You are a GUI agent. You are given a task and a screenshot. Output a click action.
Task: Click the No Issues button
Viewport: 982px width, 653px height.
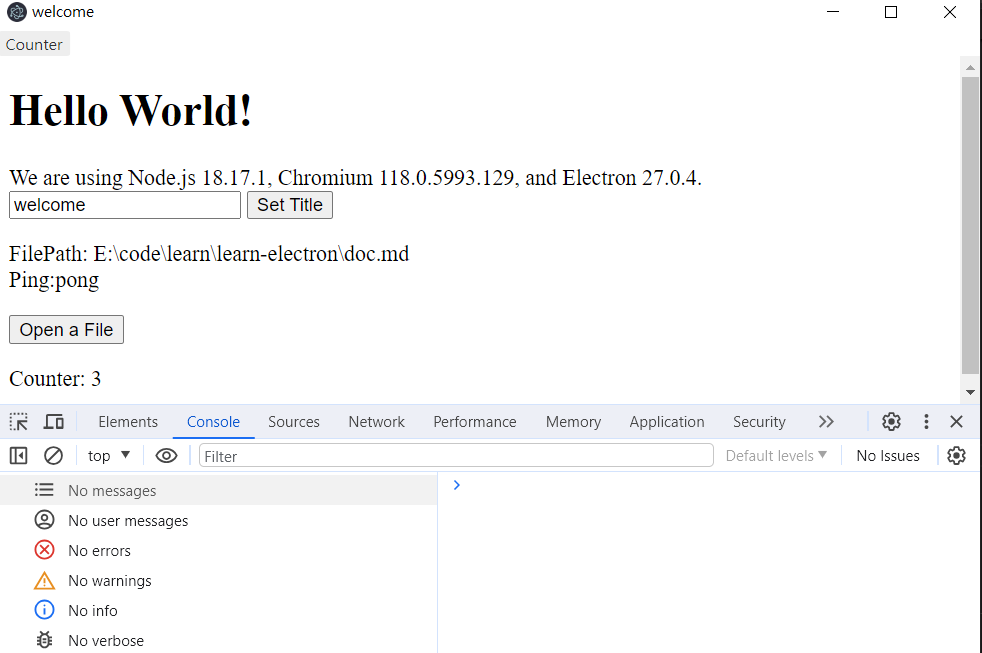point(888,456)
